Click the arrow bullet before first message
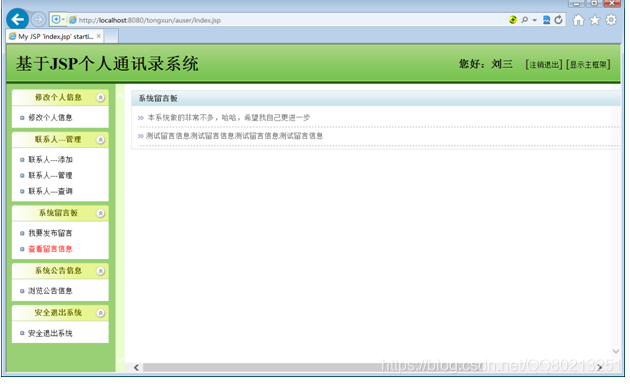Viewport: 630px width, 384px height. pos(141,118)
